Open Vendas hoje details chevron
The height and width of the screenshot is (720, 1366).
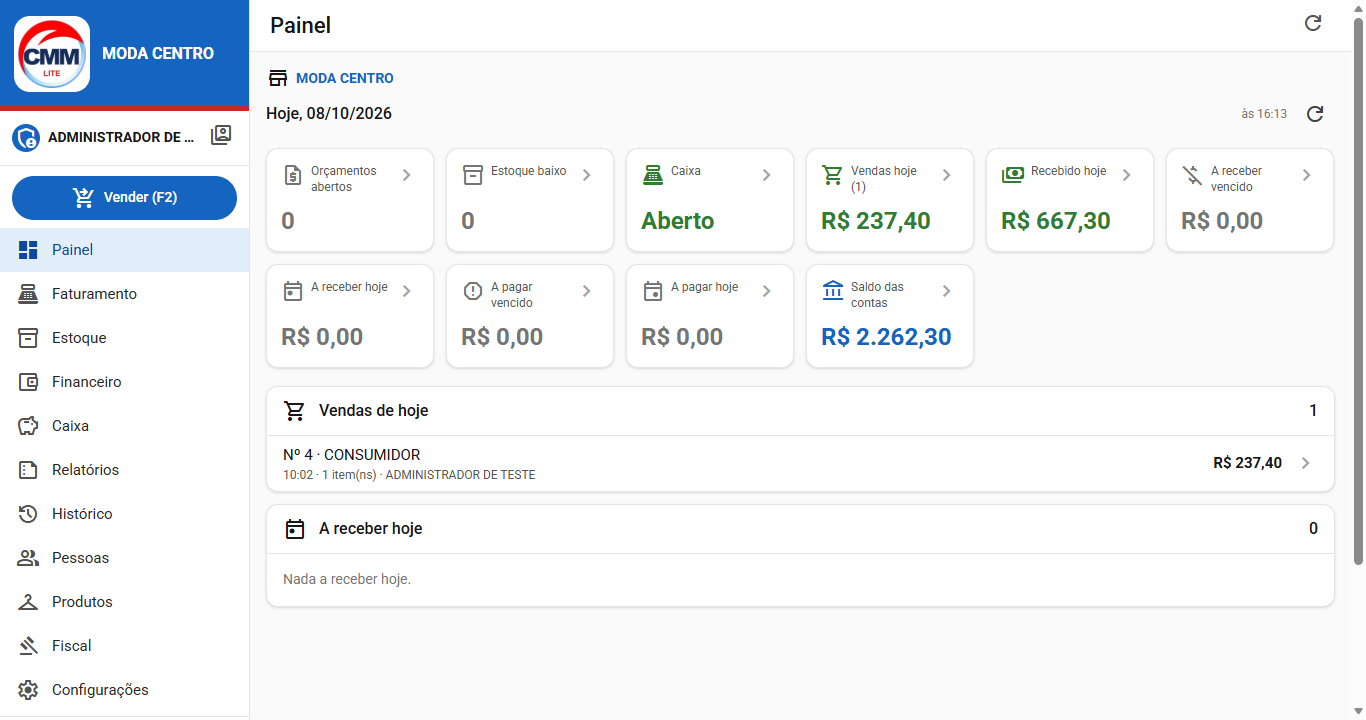(x=946, y=175)
